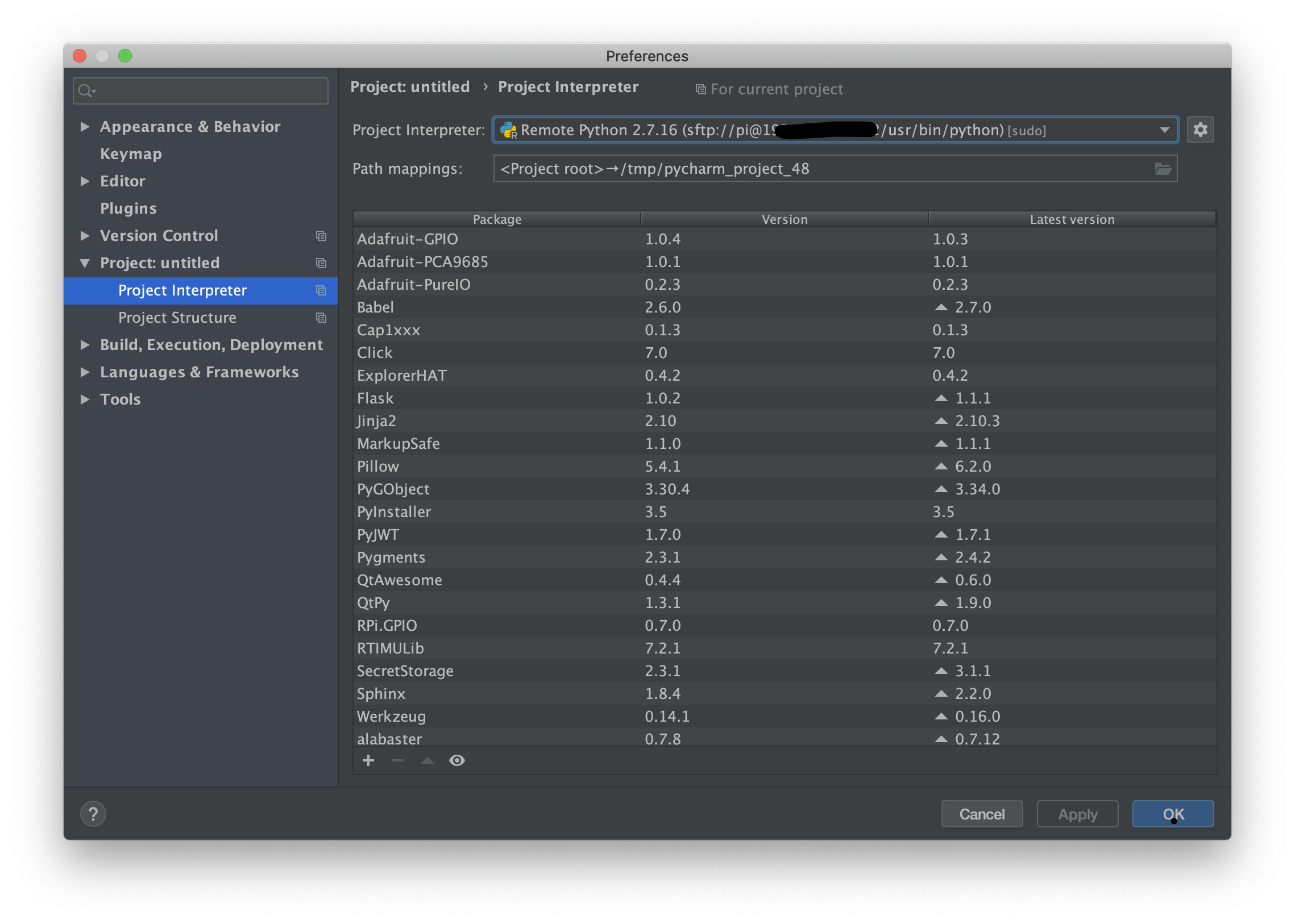Image resolution: width=1295 pixels, height=924 pixels.
Task: Select the RTIMULib package row
Action: click(785, 648)
